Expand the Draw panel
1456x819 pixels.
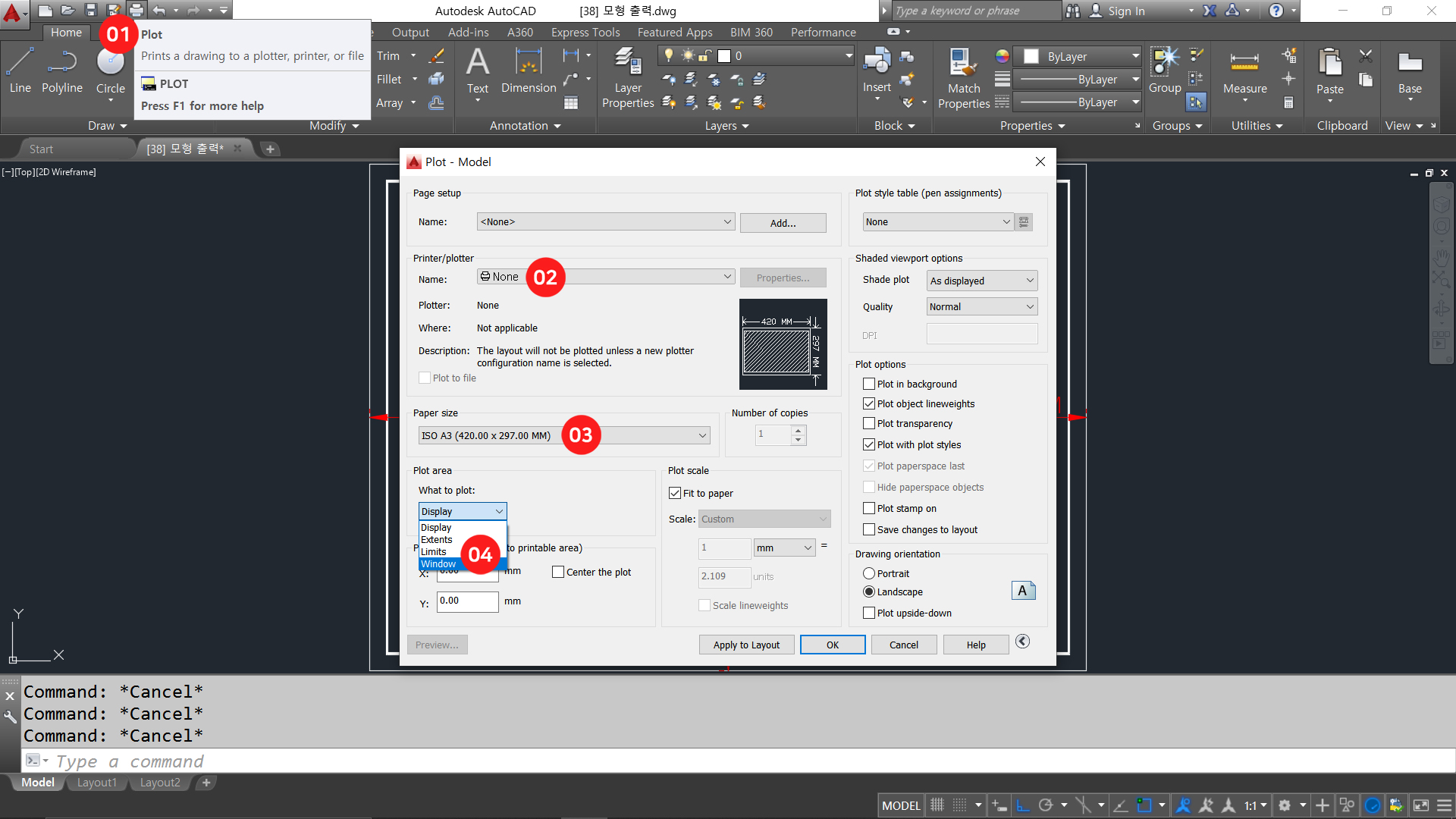(107, 126)
